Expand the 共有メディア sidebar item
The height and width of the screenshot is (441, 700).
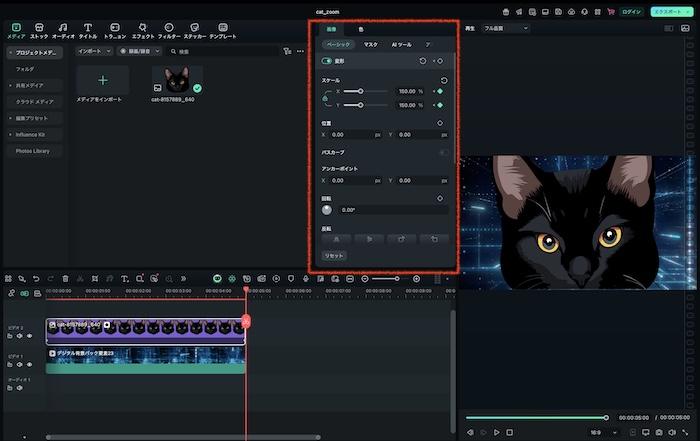[x=35, y=86]
